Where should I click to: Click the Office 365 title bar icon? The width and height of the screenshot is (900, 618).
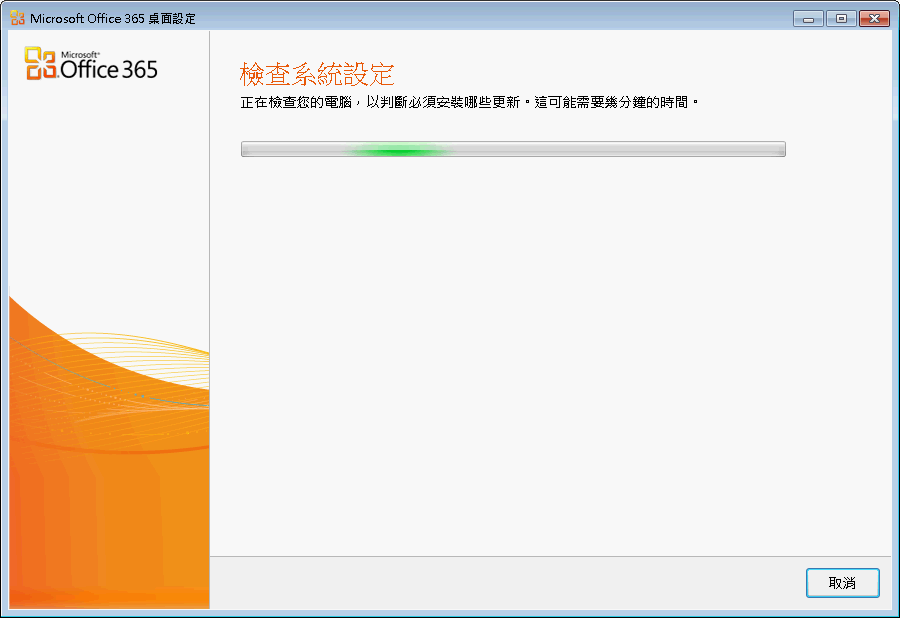(x=17, y=18)
